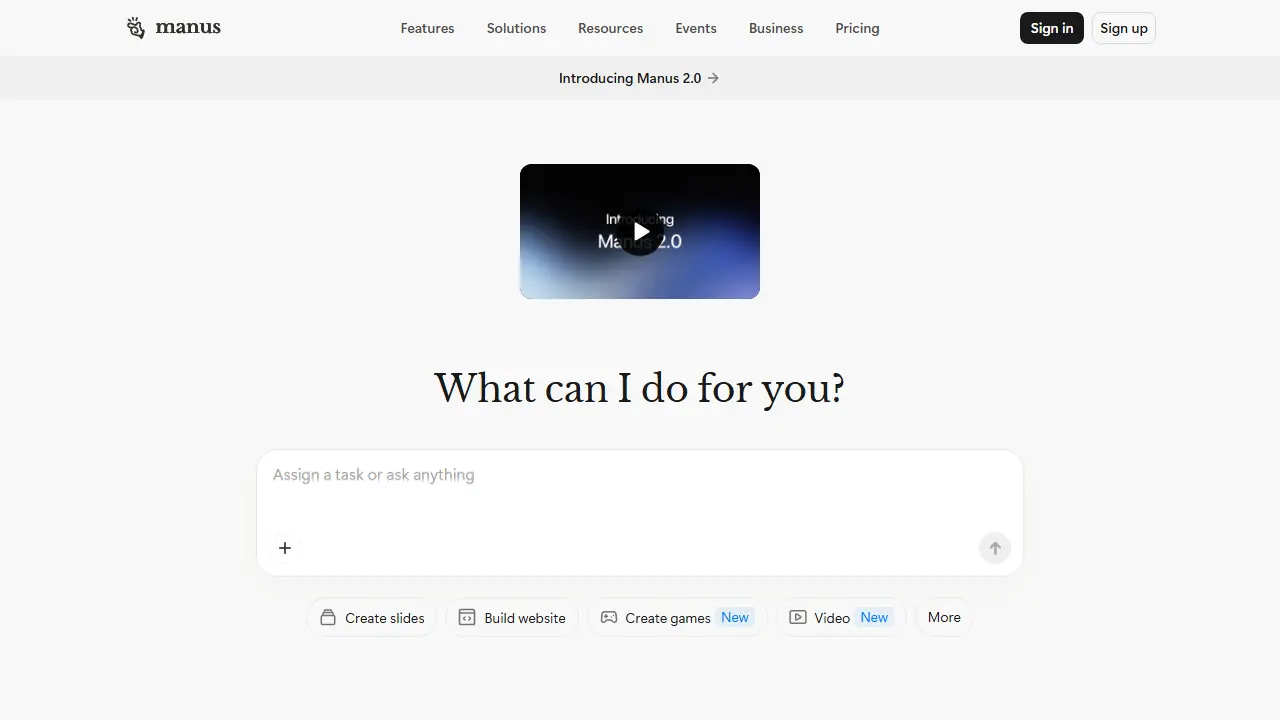Select the Build website suggestion chip
1280x720 pixels.
(512, 618)
